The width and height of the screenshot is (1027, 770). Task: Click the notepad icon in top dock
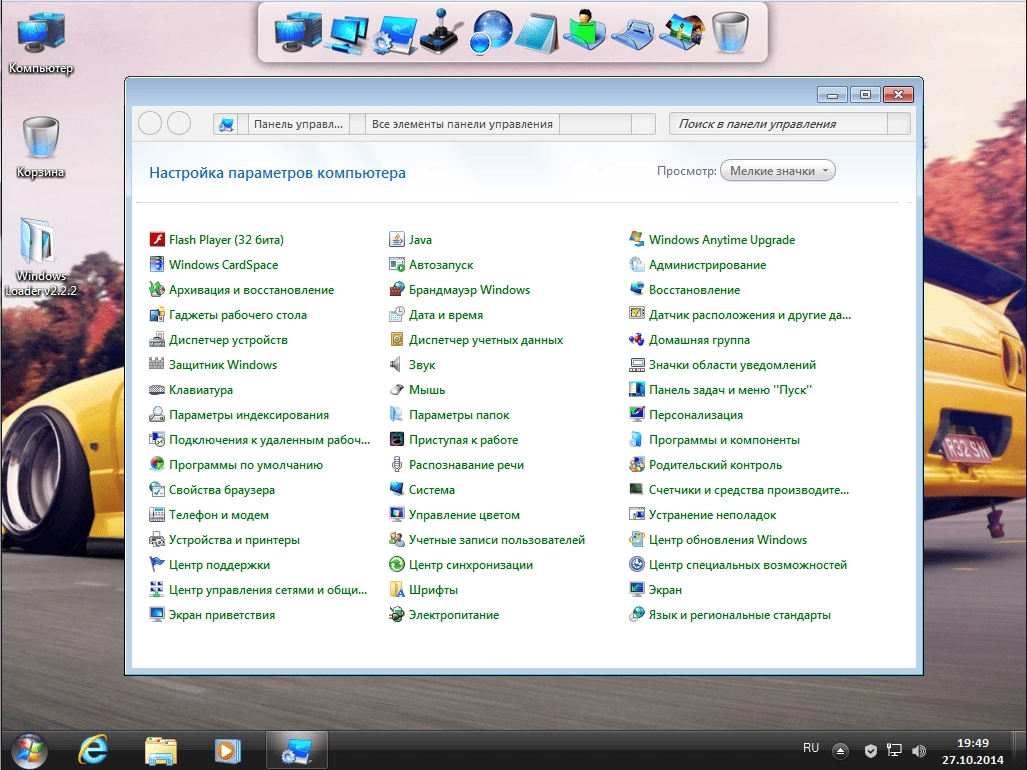(536, 33)
